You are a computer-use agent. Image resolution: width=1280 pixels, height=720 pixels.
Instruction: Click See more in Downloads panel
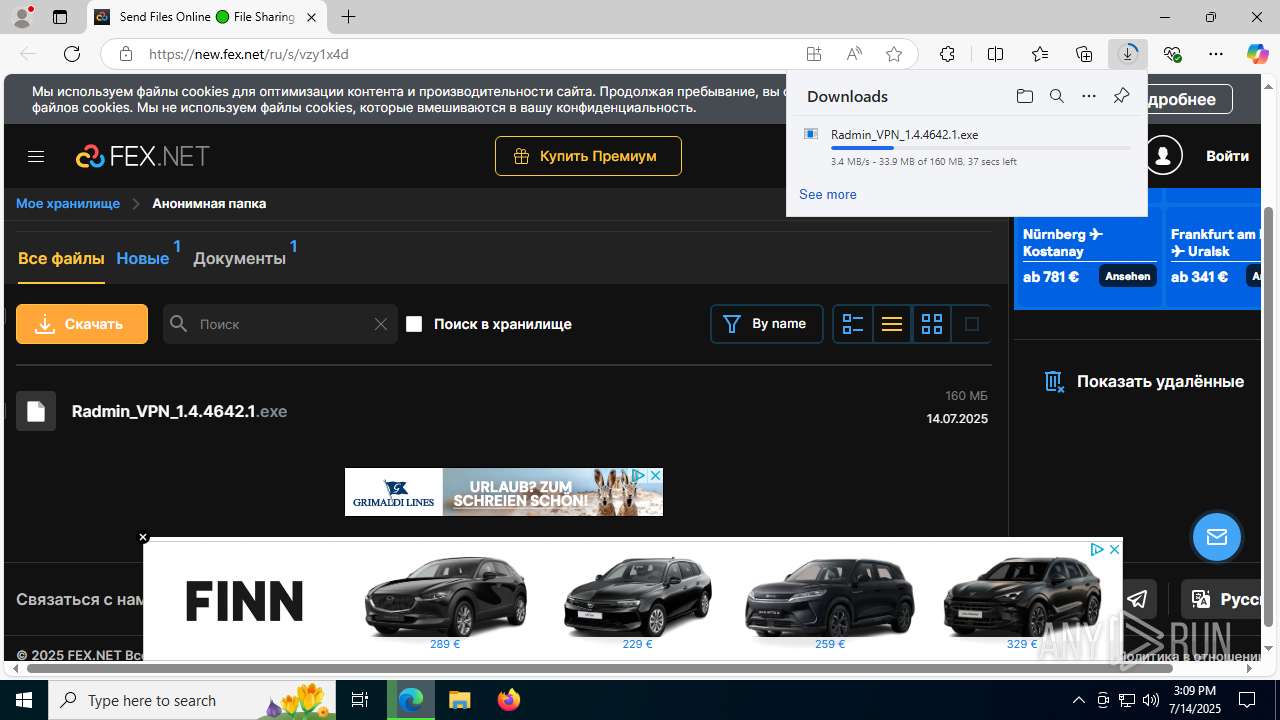[828, 194]
